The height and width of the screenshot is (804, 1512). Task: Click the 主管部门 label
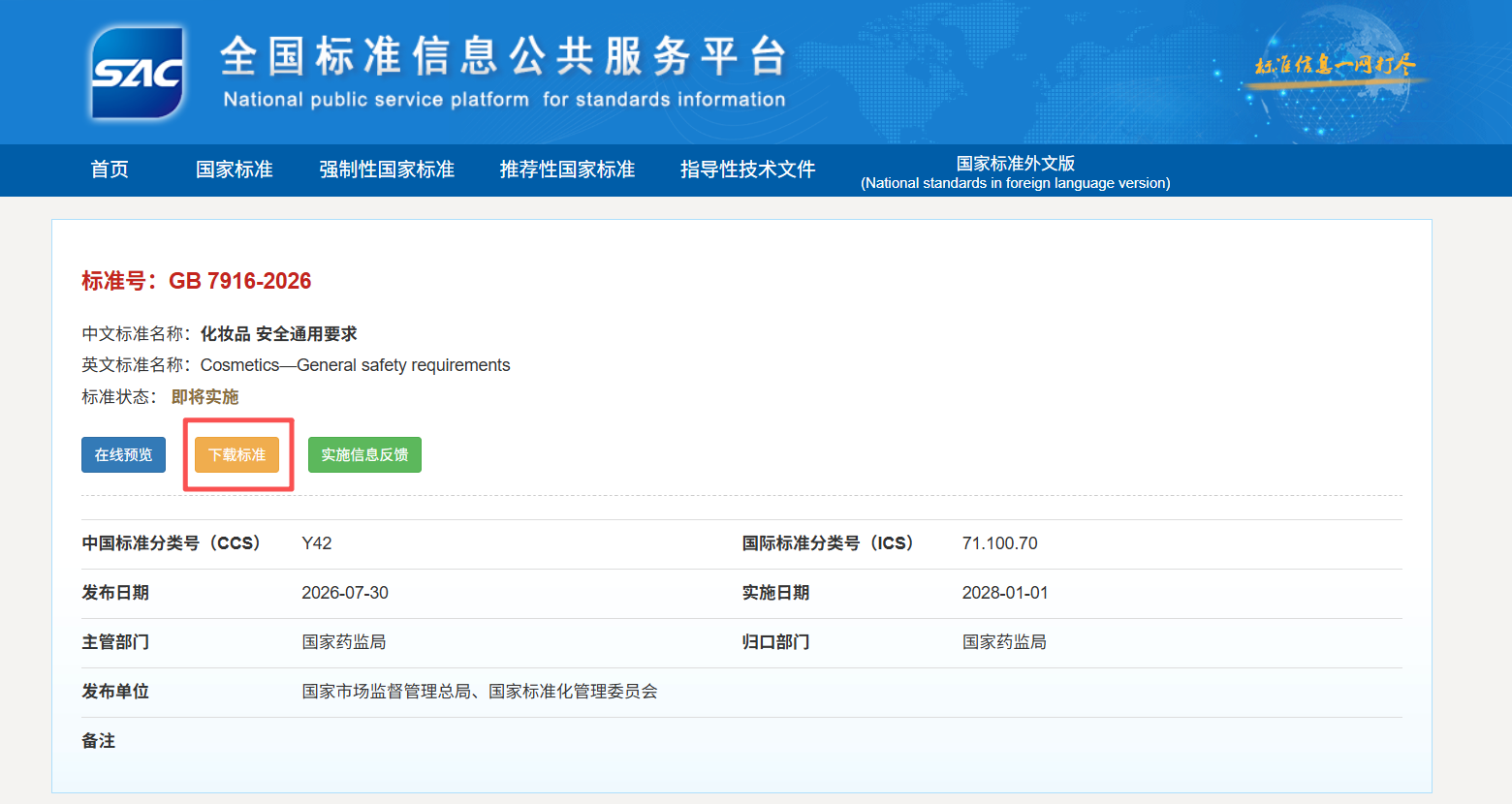click(x=115, y=642)
